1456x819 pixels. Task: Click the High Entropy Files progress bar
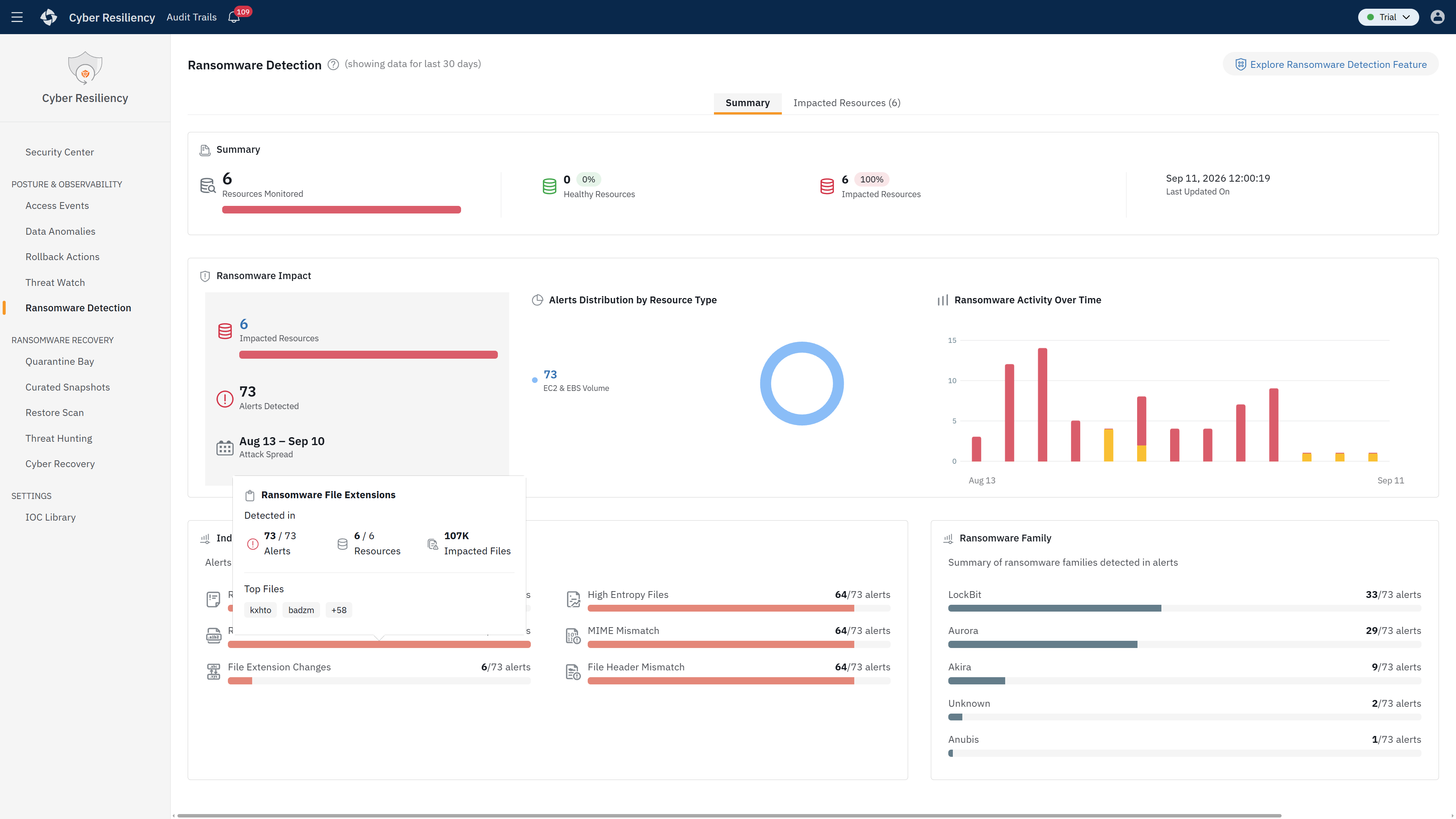point(739,608)
